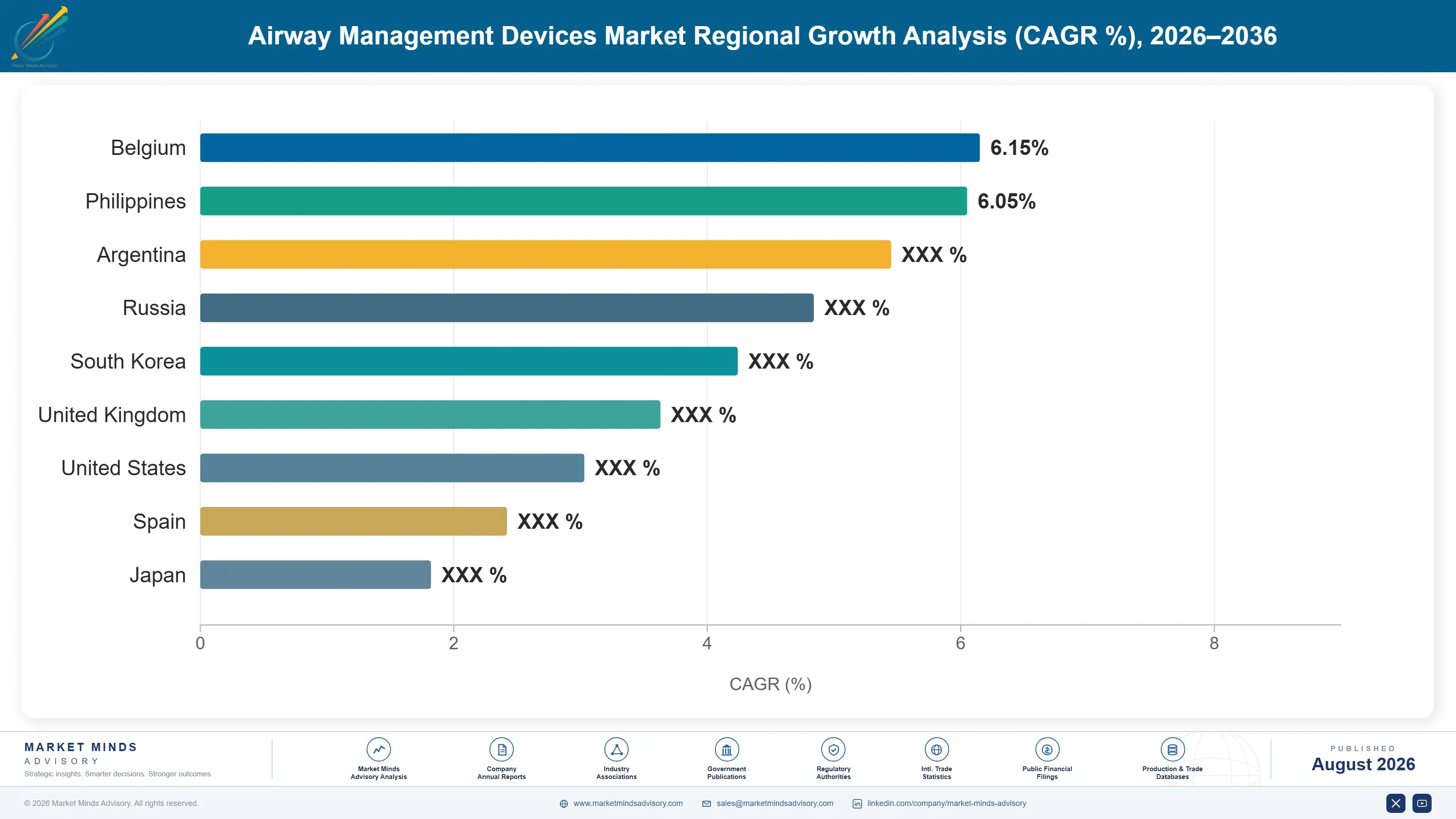
Task: Click the Belgium axis label
Action: pyautogui.click(x=148, y=148)
